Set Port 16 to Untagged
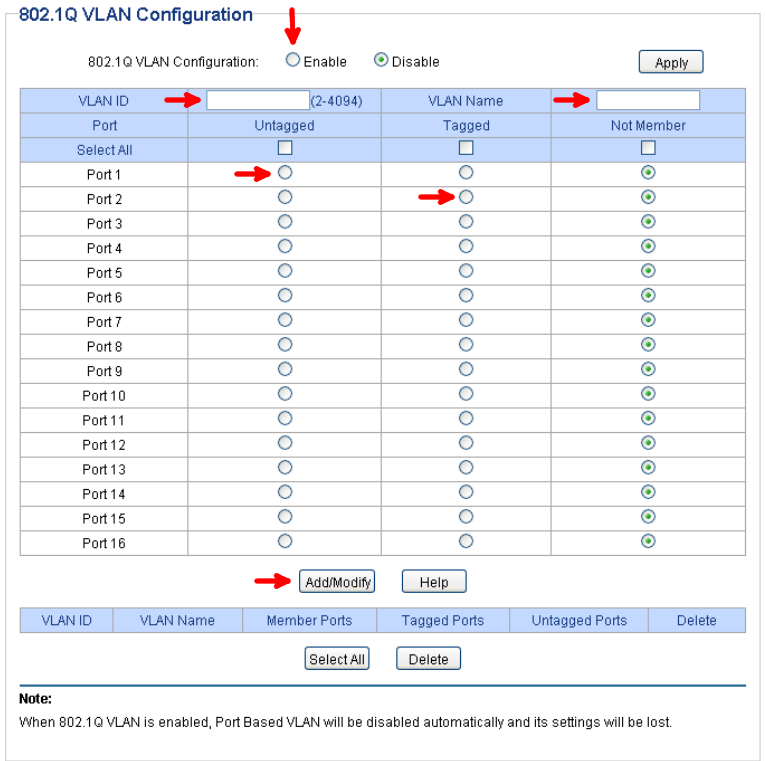This screenshot has height=761, width=766. (x=285, y=541)
